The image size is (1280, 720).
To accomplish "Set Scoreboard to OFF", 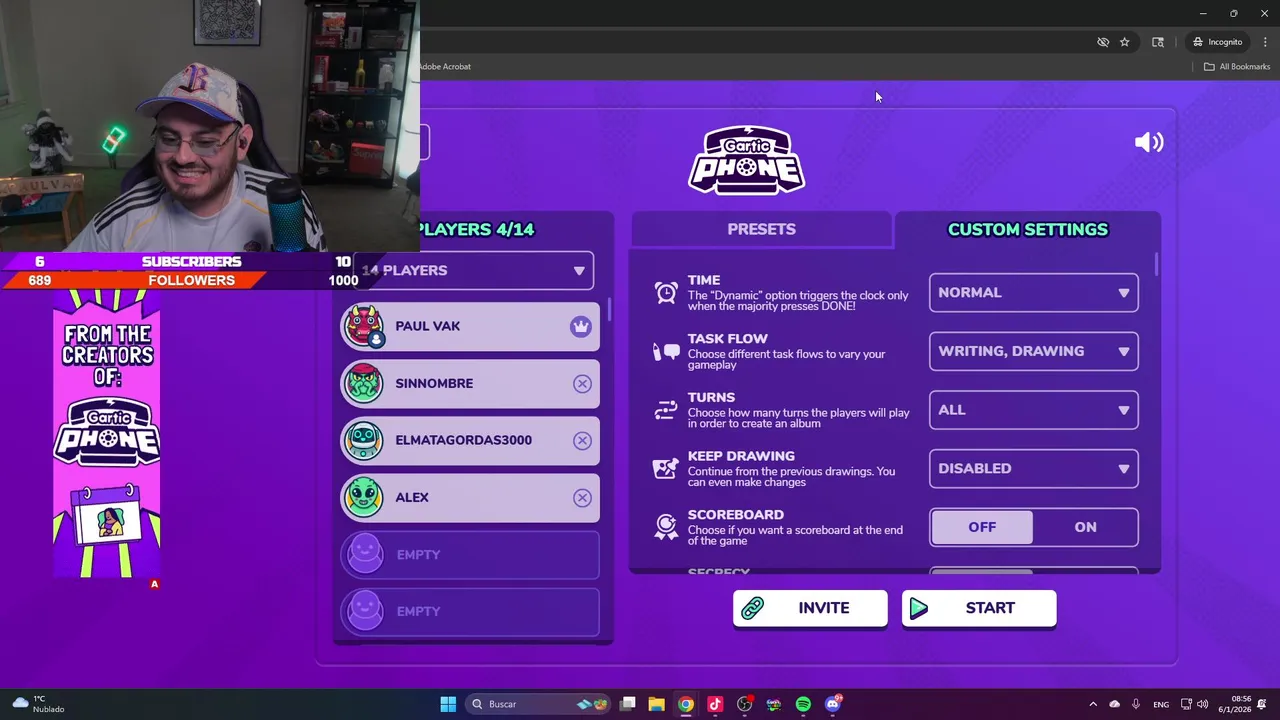I will pos(982,527).
